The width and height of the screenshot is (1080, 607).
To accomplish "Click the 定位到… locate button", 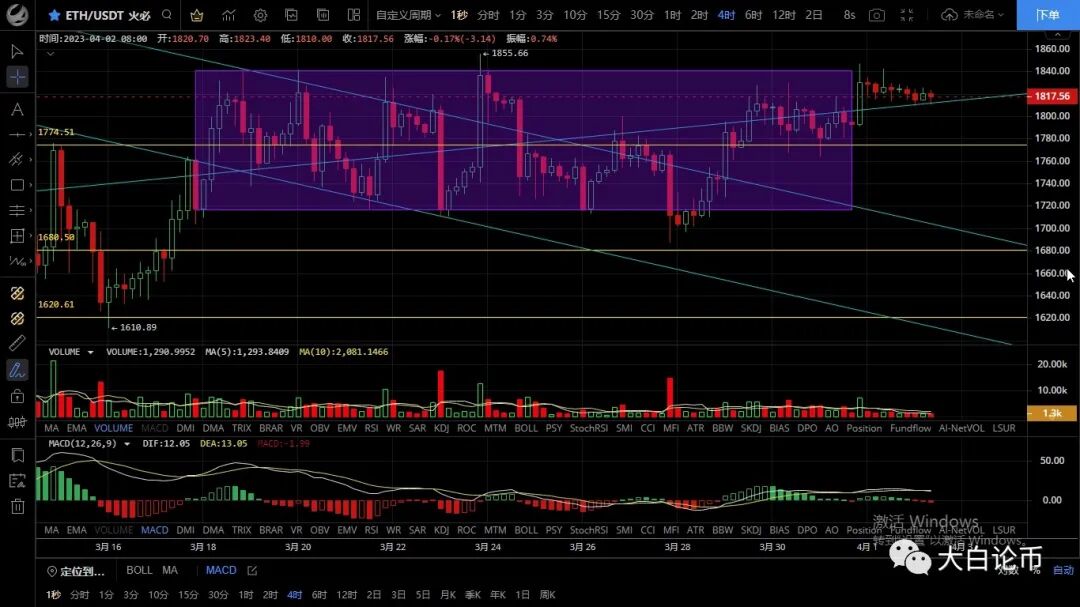I will click(76, 571).
